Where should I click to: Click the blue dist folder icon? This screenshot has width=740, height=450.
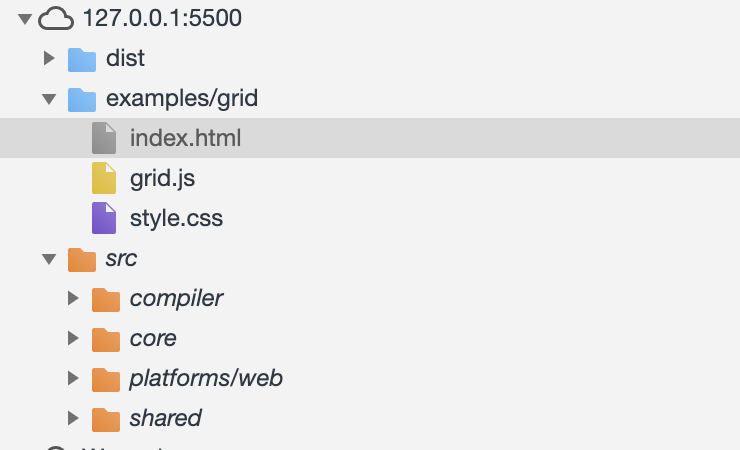pos(82,59)
